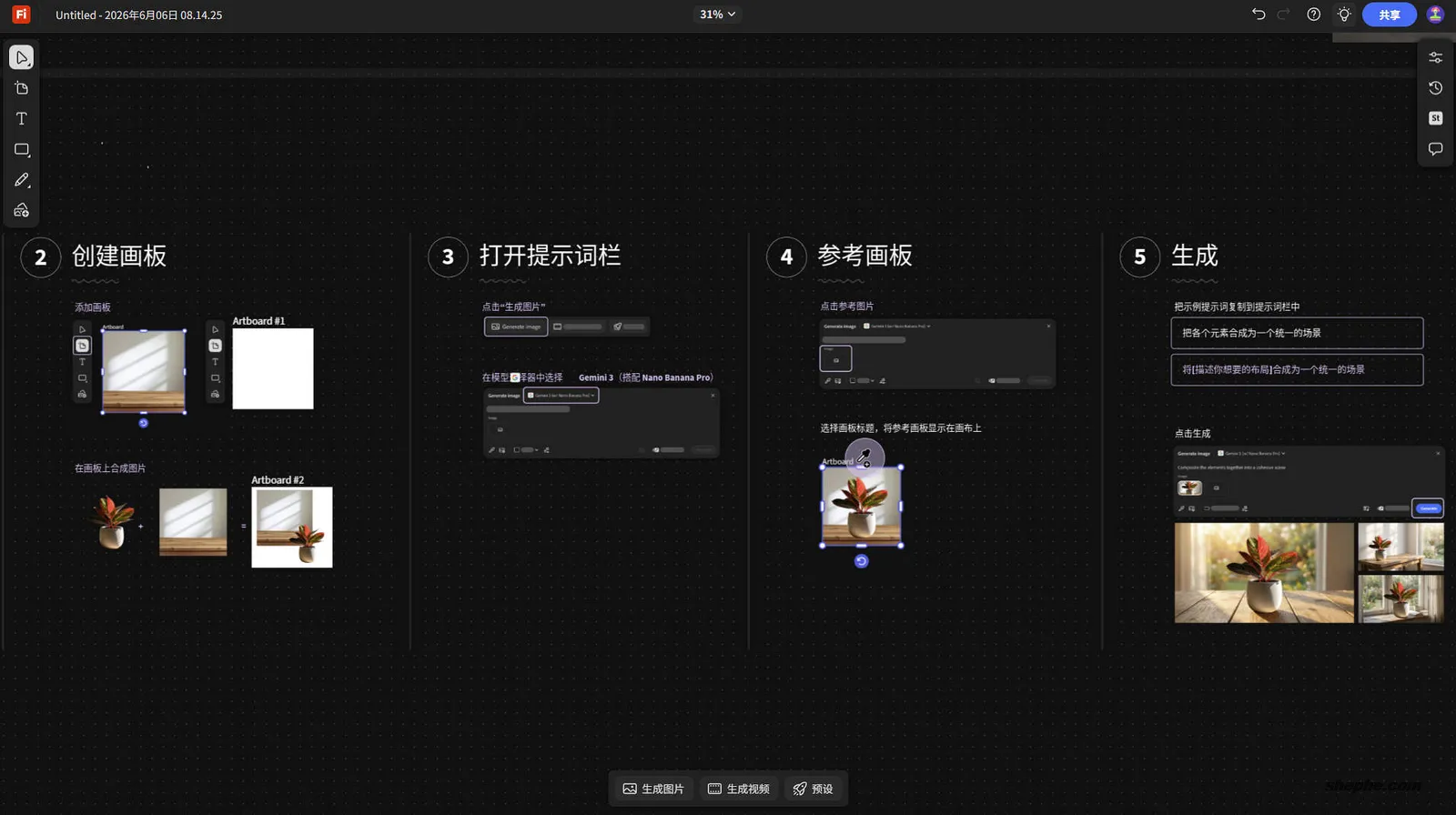Click the 生成图片 button
Screen dimensions: 1456x815
pyautogui.click(x=653, y=789)
